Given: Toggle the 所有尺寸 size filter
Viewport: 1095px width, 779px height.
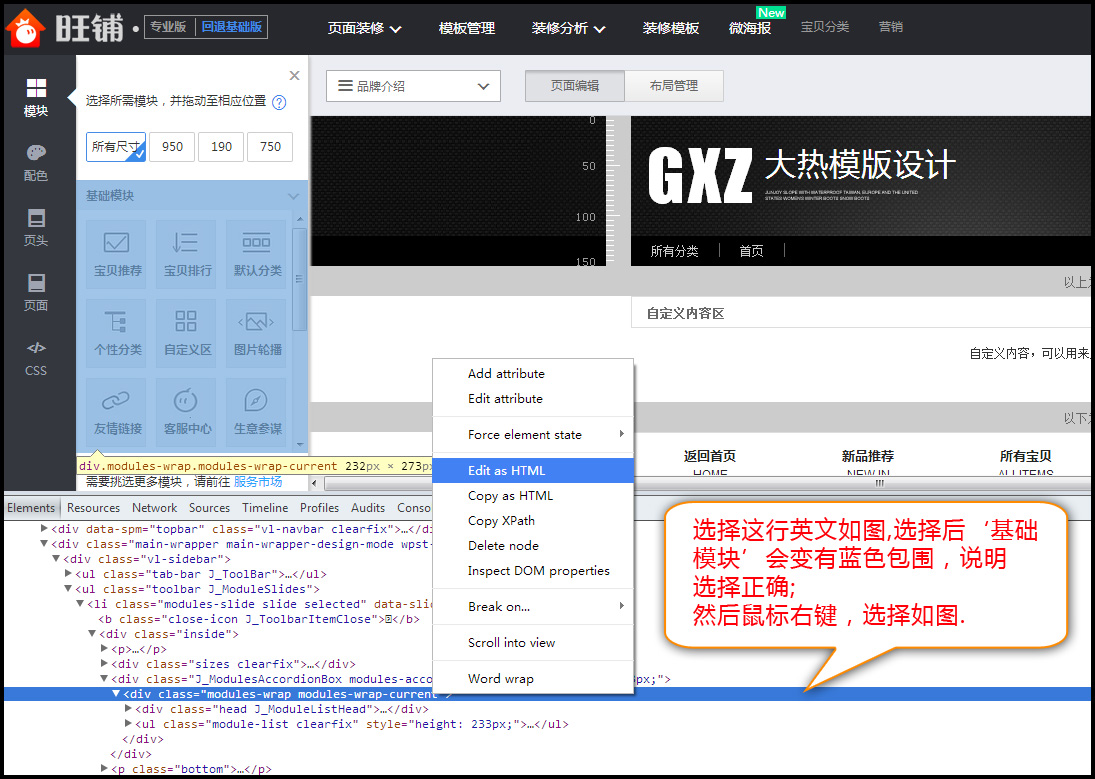Looking at the screenshot, I should (116, 147).
